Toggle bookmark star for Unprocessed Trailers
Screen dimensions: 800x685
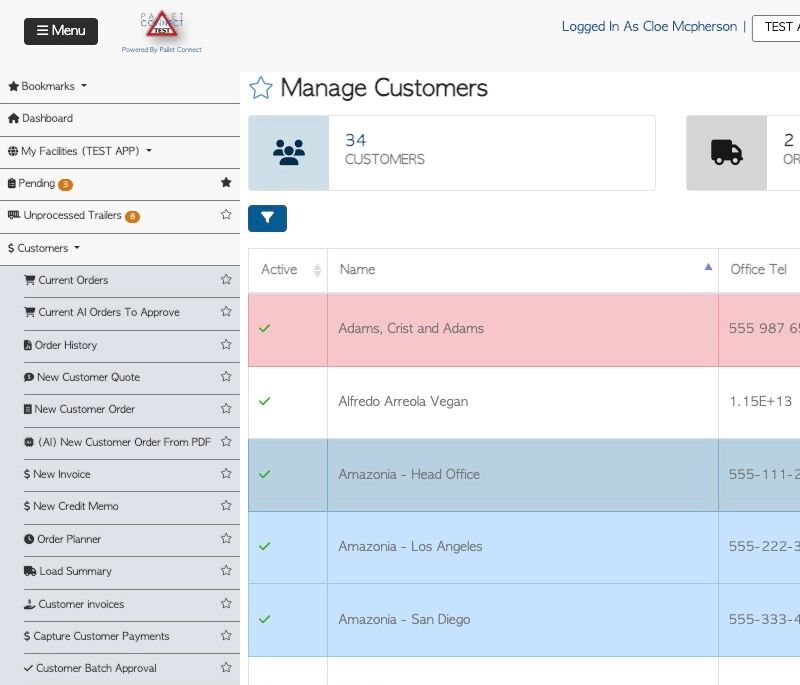[226, 215]
